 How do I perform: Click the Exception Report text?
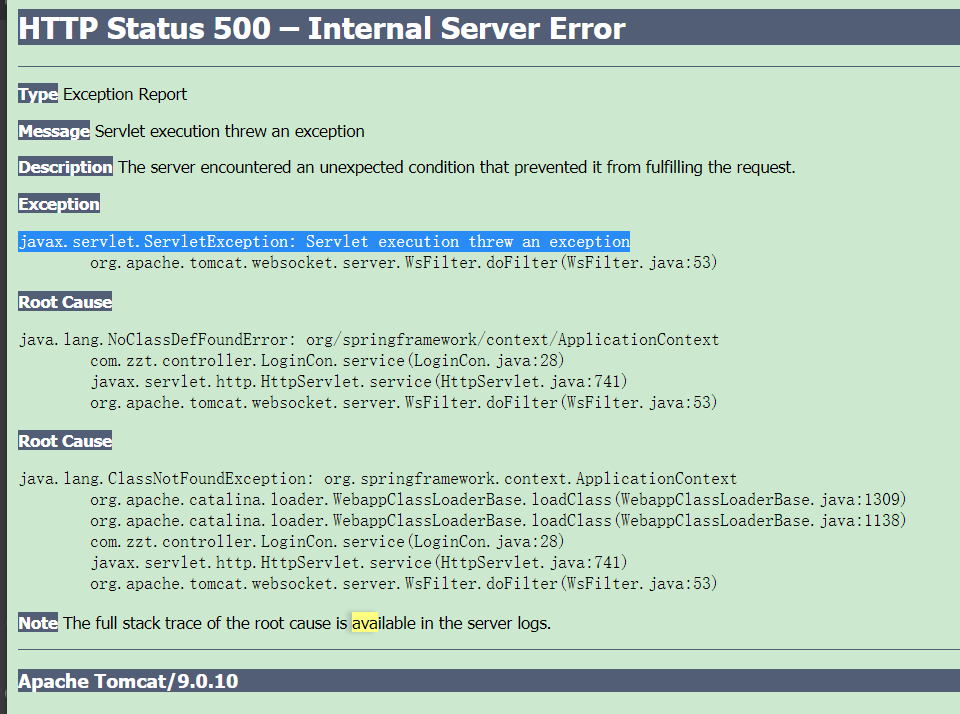123,94
